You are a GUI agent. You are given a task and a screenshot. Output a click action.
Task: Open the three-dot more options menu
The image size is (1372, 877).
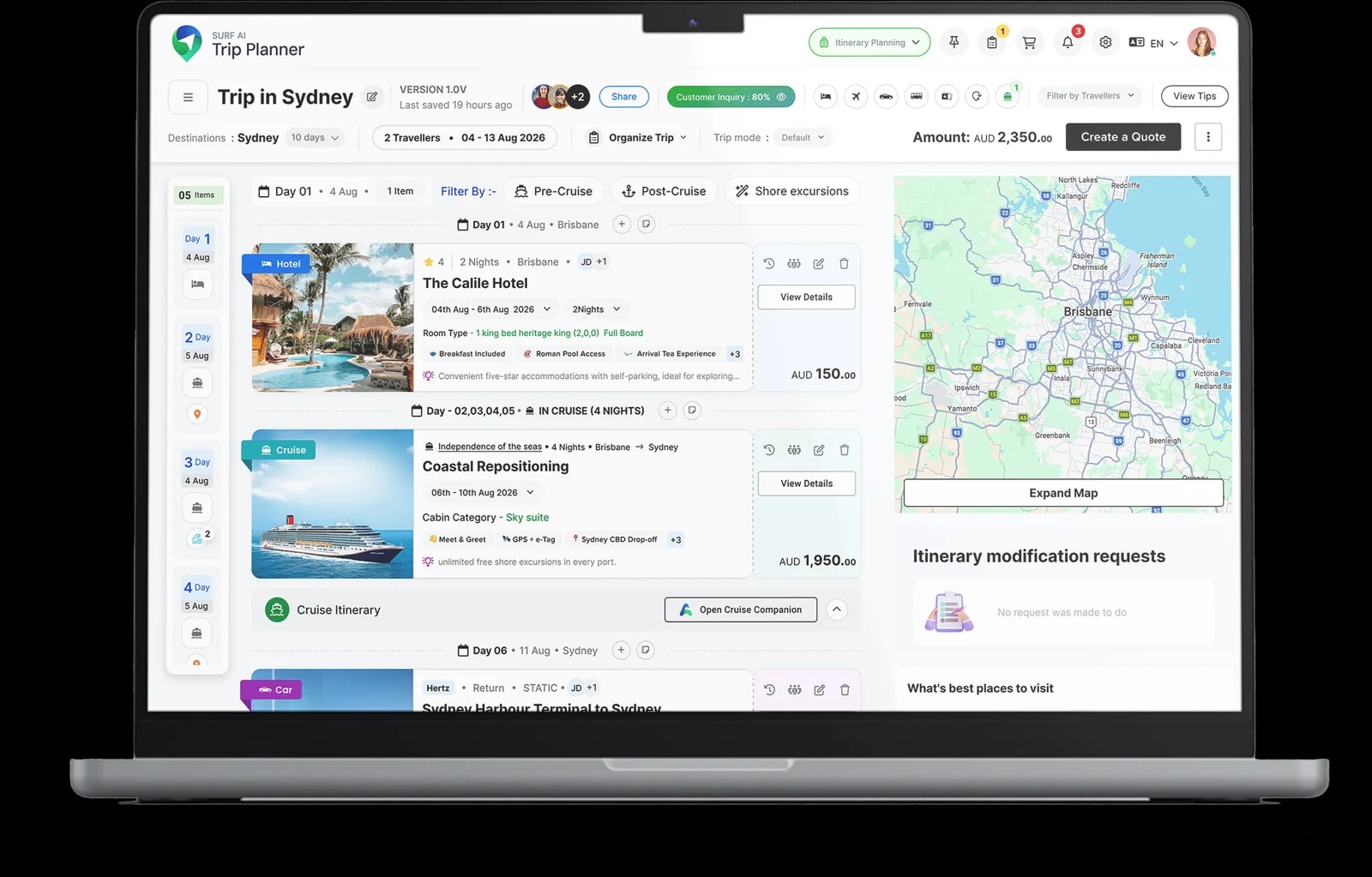click(1208, 137)
